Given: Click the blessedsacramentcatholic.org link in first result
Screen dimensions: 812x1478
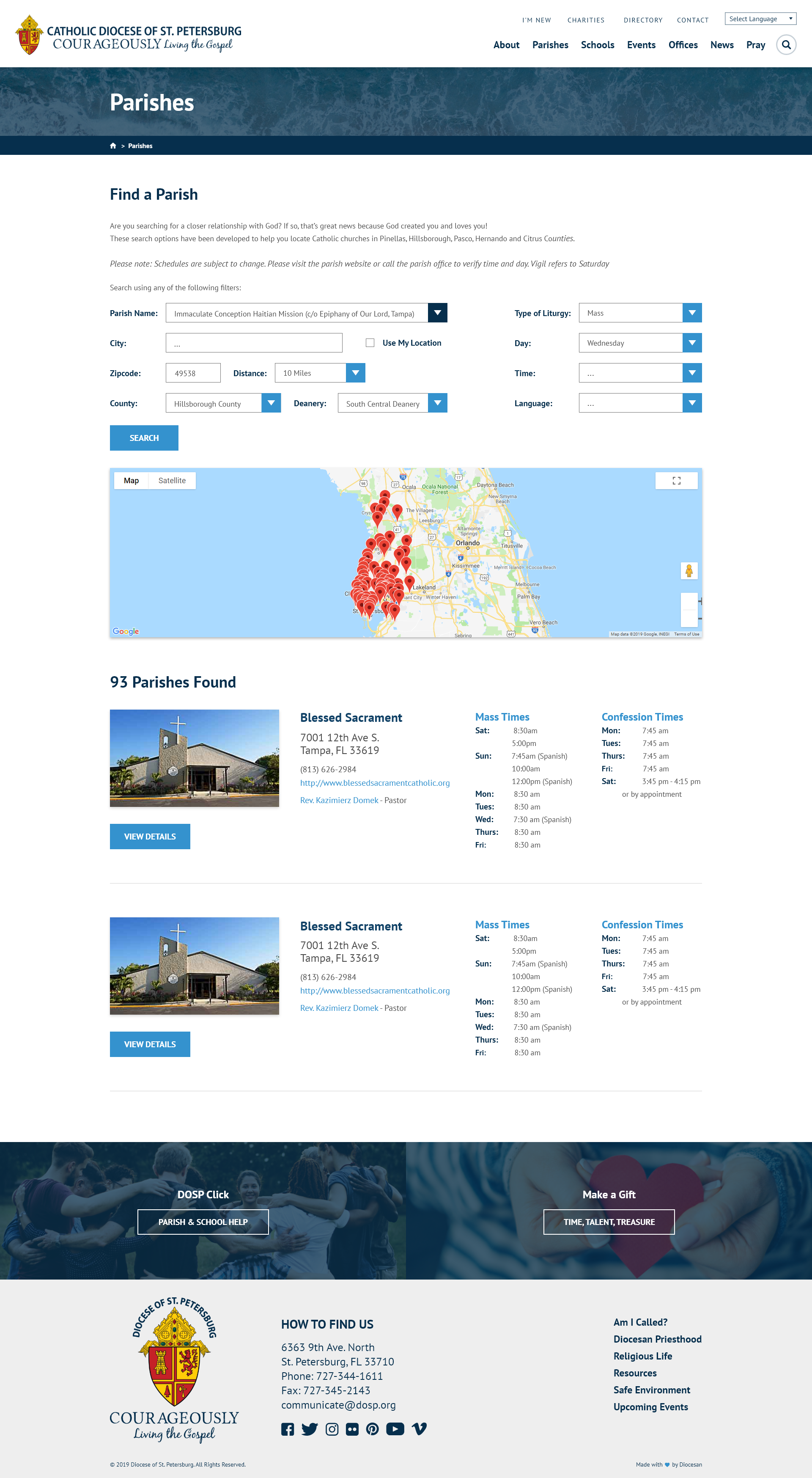Looking at the screenshot, I should [x=374, y=783].
